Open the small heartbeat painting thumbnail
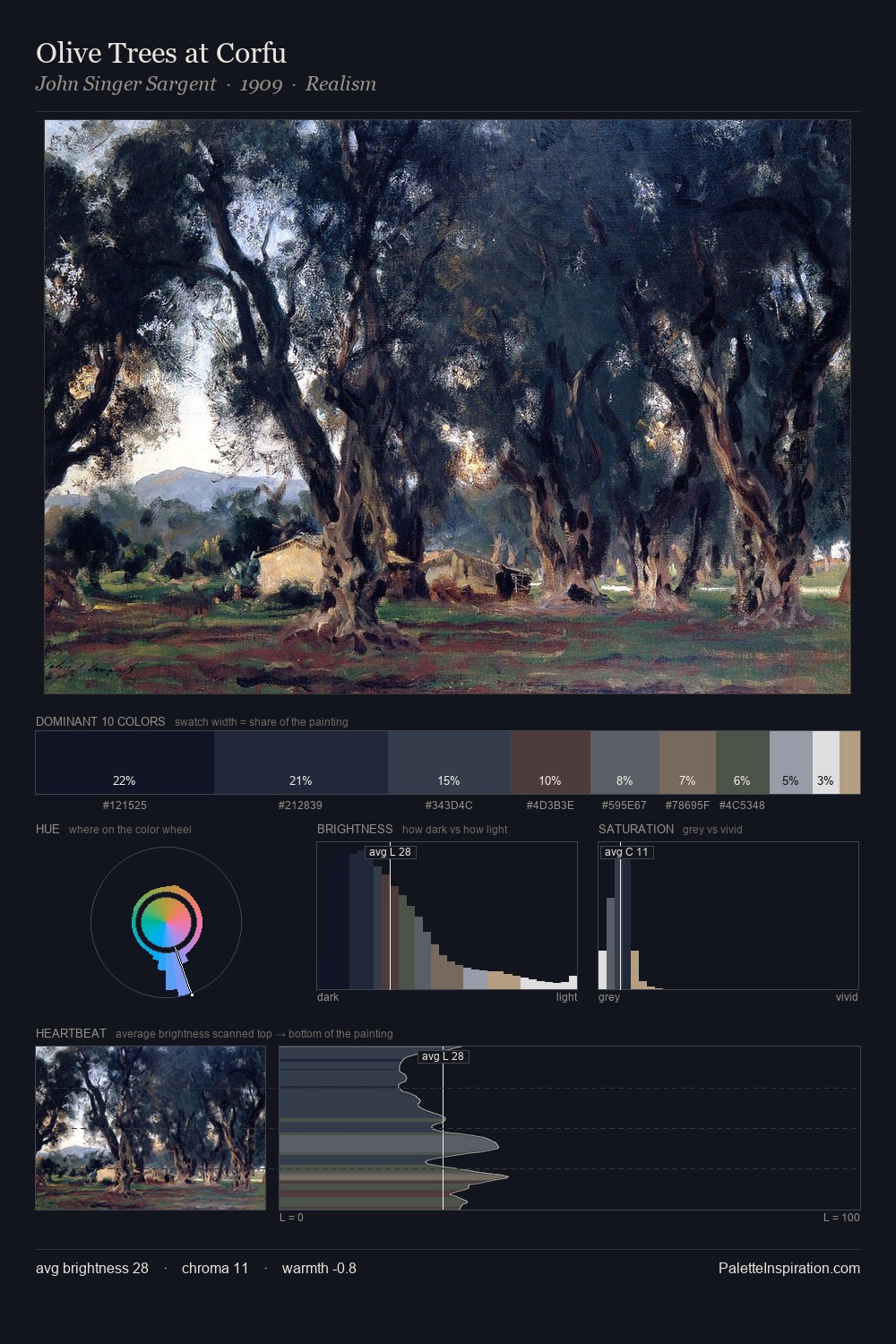This screenshot has height=1344, width=896. tap(151, 1128)
